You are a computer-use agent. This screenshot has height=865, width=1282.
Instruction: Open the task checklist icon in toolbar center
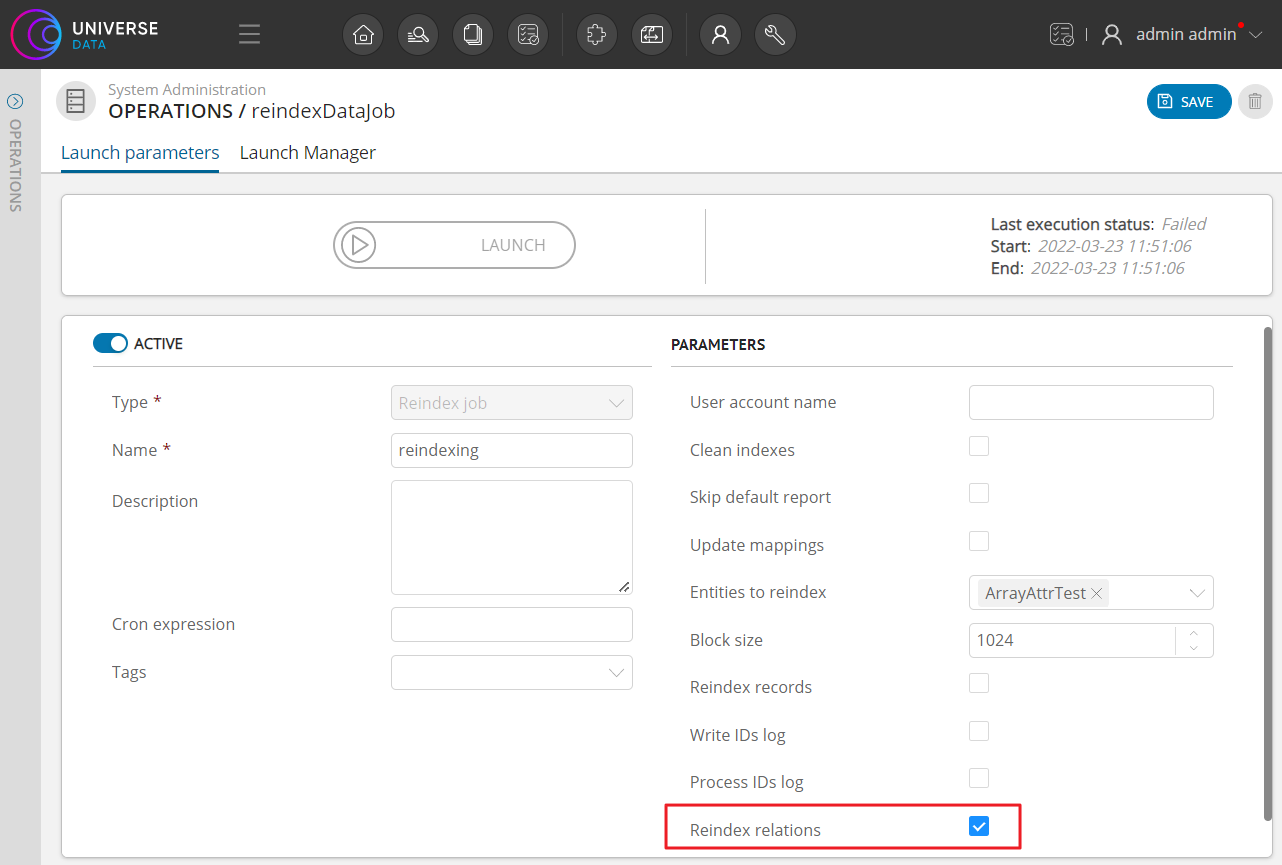coord(528,35)
